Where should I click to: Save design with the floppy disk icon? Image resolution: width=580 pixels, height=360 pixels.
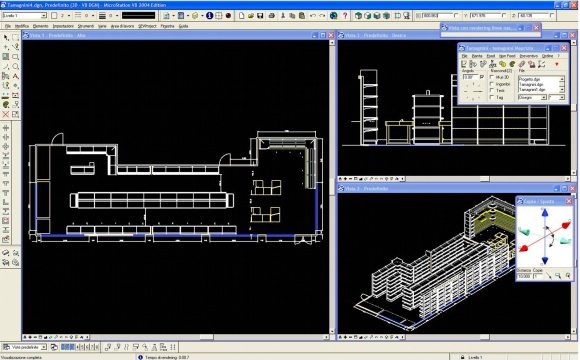[x=260, y=16]
